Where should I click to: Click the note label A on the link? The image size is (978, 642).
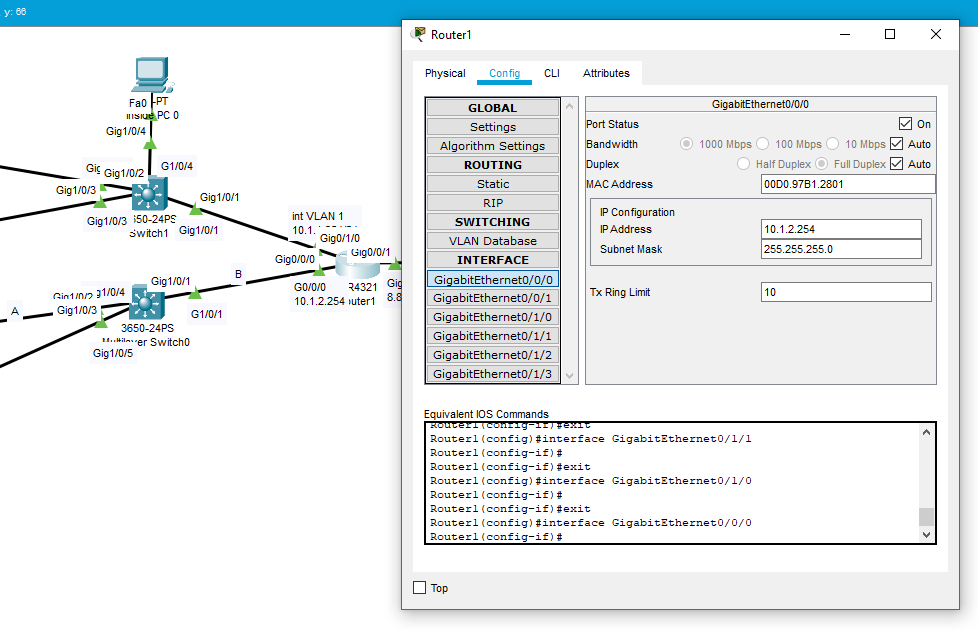coord(16,311)
